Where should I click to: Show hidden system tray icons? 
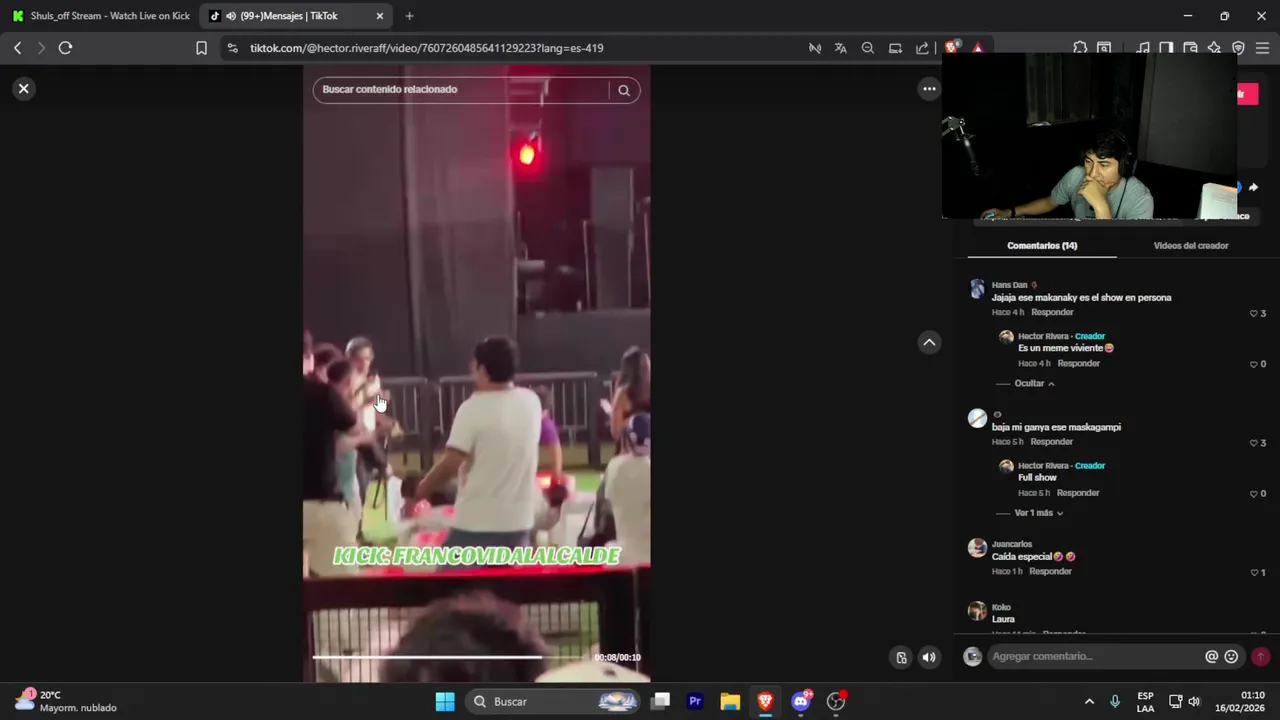click(1089, 701)
